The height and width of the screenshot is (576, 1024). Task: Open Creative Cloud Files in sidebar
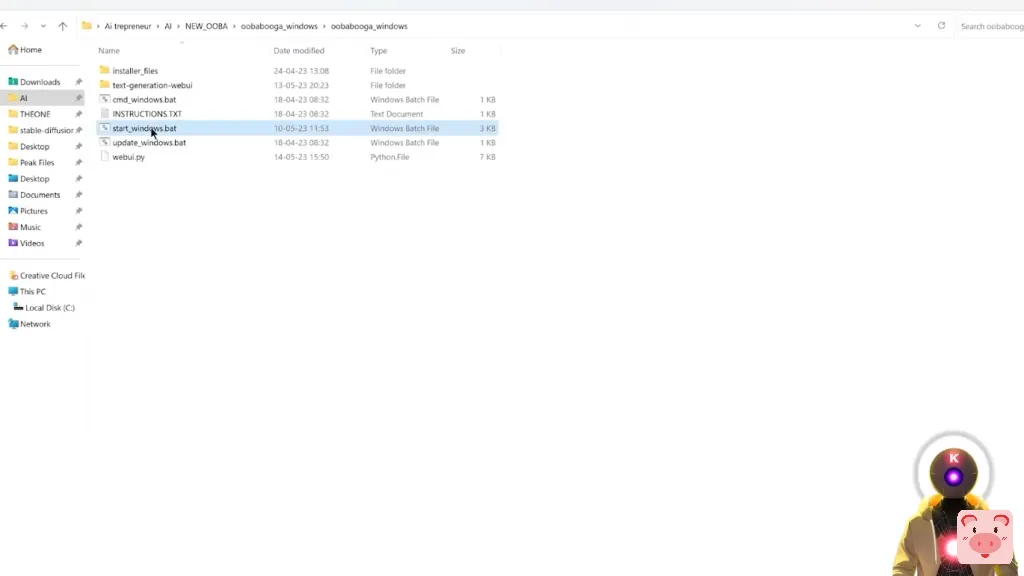tap(52, 276)
